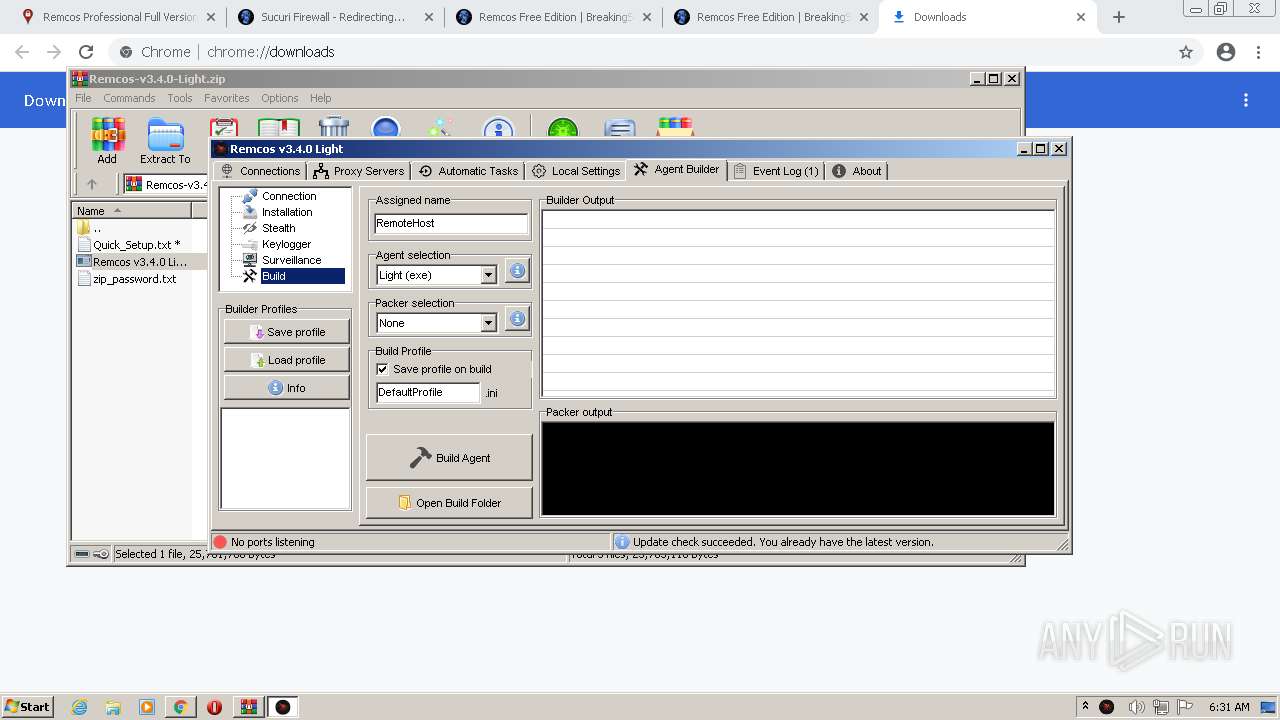
Task: Click the Chrome address bar
Action: click(x=640, y=52)
